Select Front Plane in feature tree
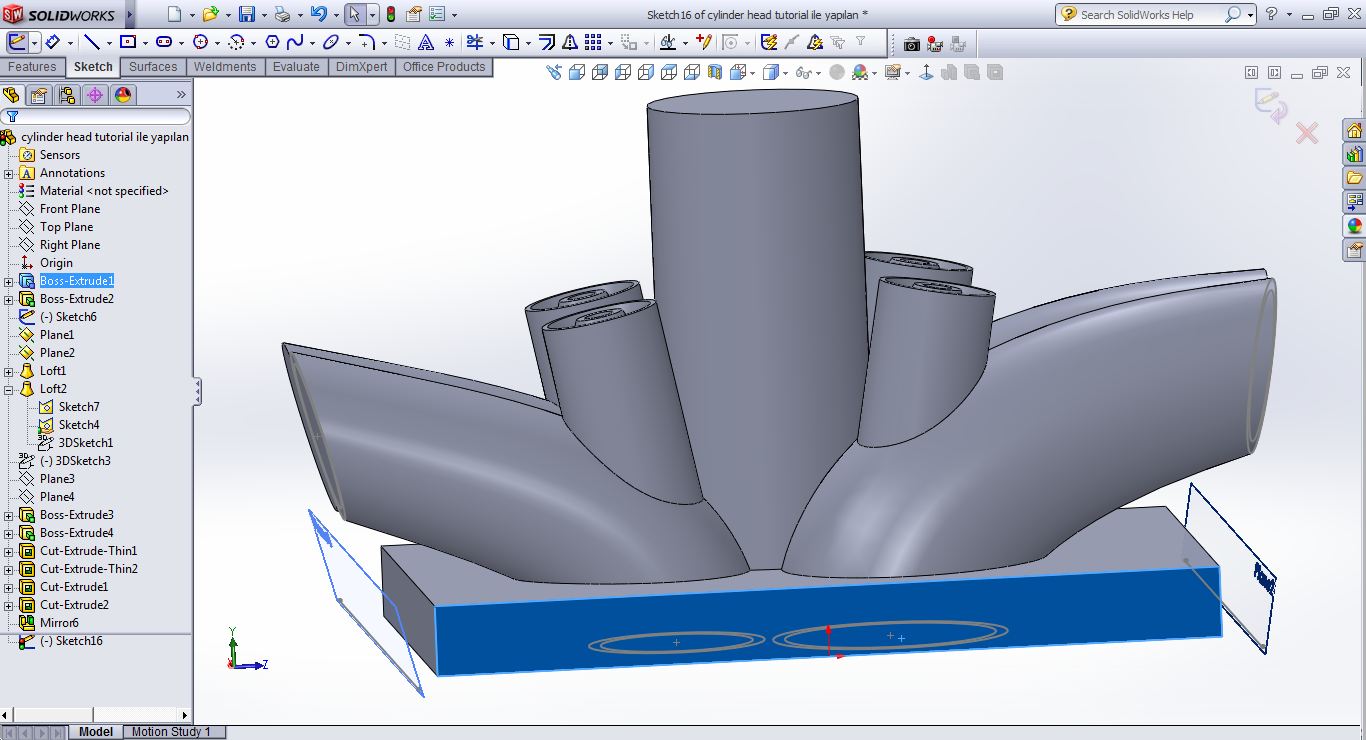Screen dimensions: 1366x740 [69, 209]
